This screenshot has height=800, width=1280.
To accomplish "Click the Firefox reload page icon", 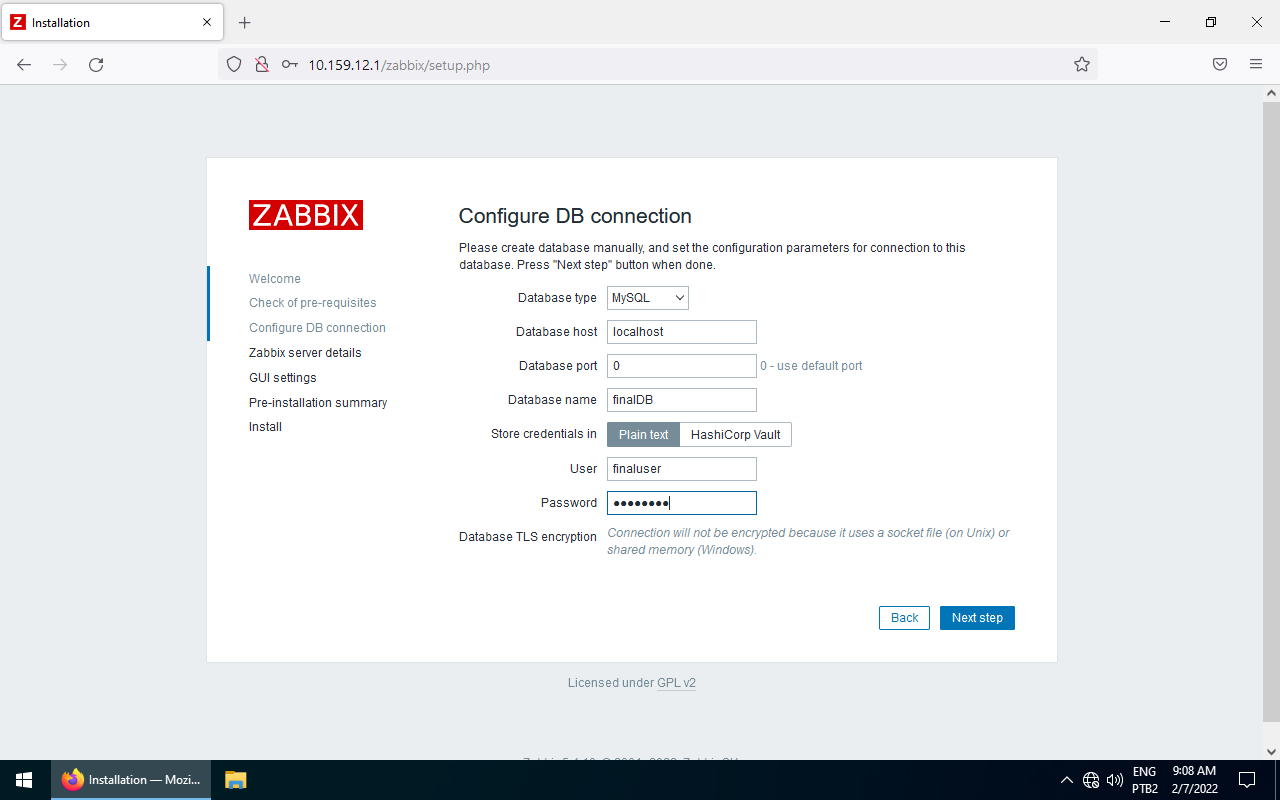I will coord(96,65).
